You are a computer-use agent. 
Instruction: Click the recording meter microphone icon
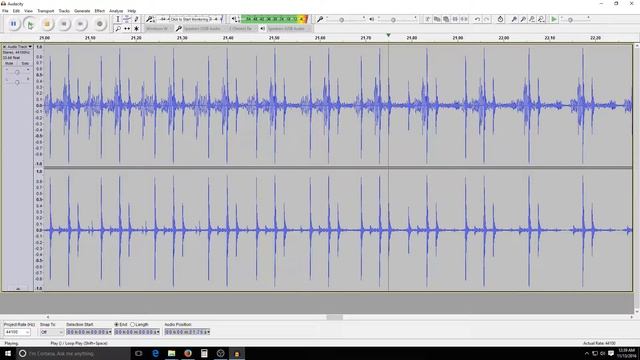[150, 19]
